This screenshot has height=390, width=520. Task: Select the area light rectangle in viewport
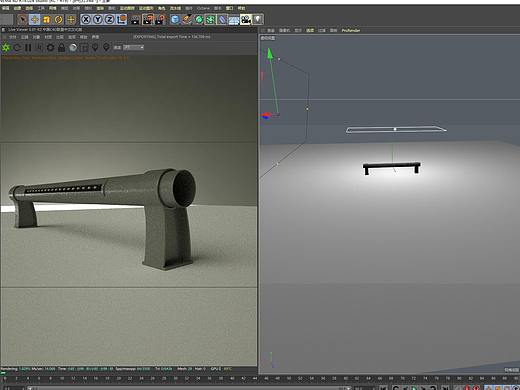pyautogui.click(x=396, y=129)
